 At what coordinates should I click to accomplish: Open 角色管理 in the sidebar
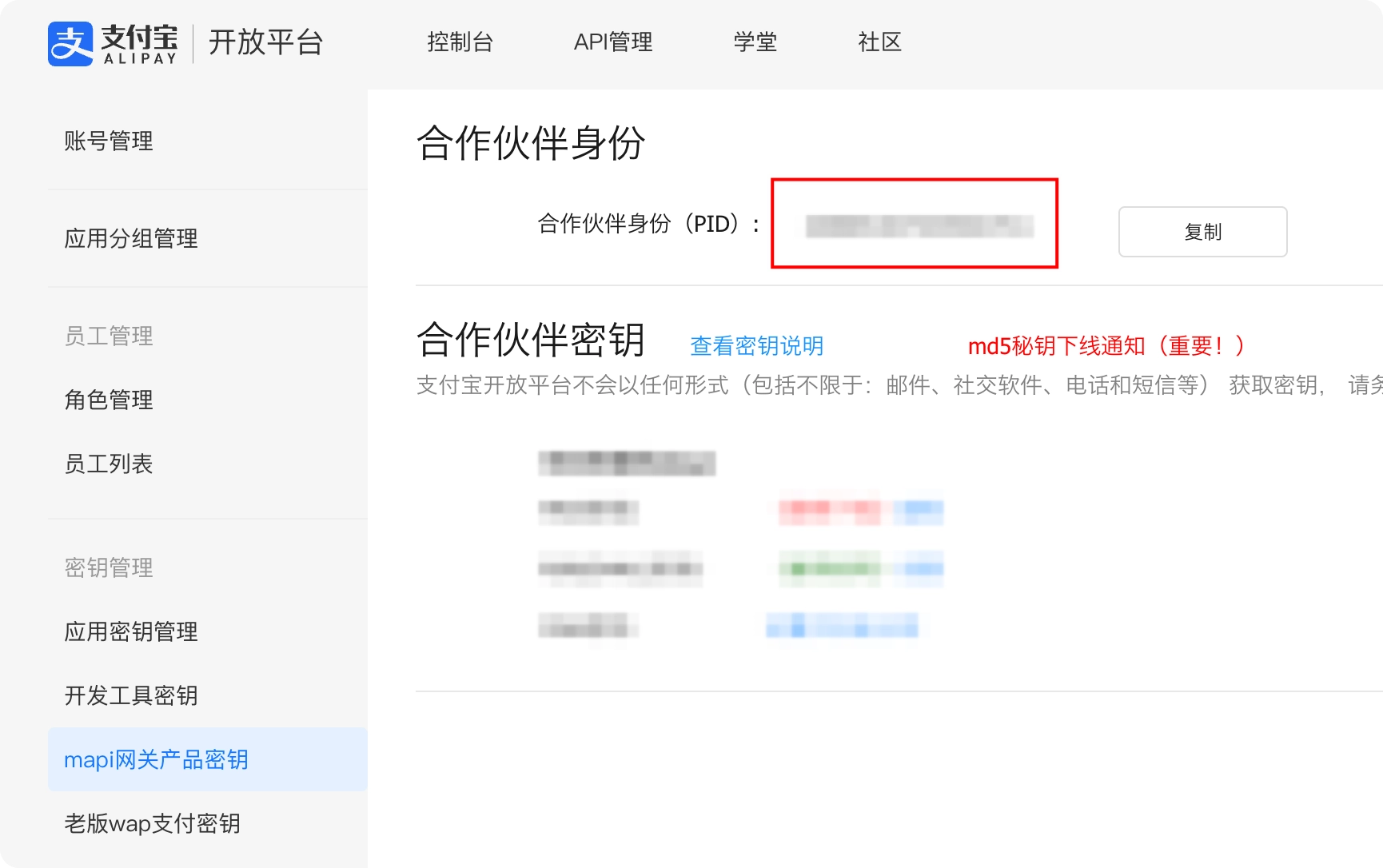click(109, 400)
